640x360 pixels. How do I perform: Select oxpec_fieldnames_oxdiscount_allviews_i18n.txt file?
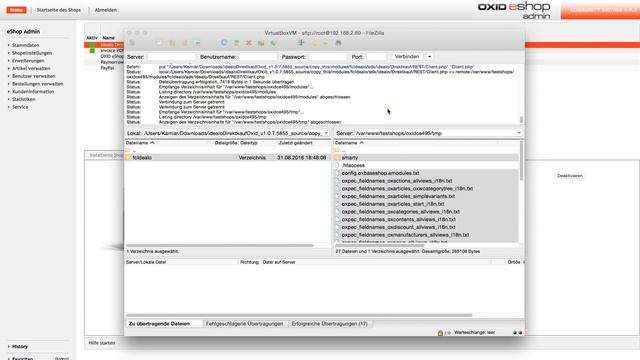click(x=398, y=227)
